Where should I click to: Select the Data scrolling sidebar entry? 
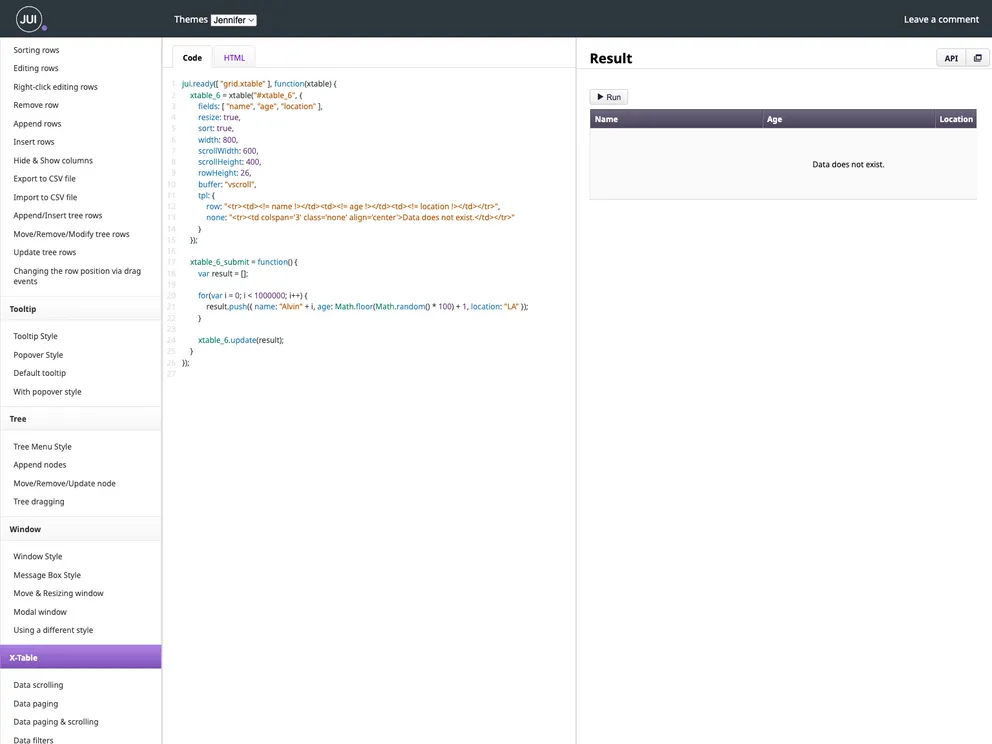point(37,684)
